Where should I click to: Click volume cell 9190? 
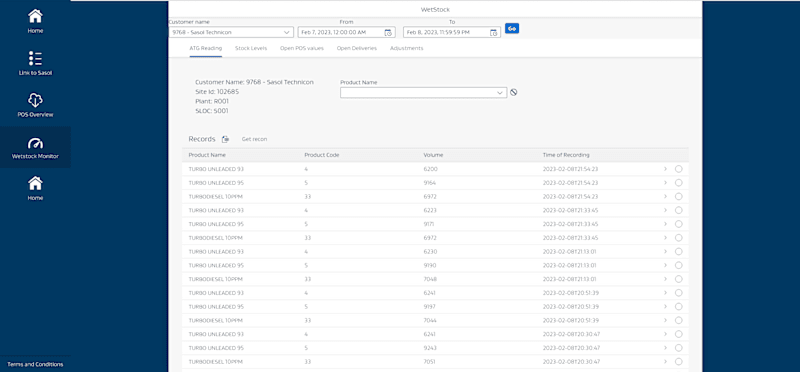click(x=430, y=265)
